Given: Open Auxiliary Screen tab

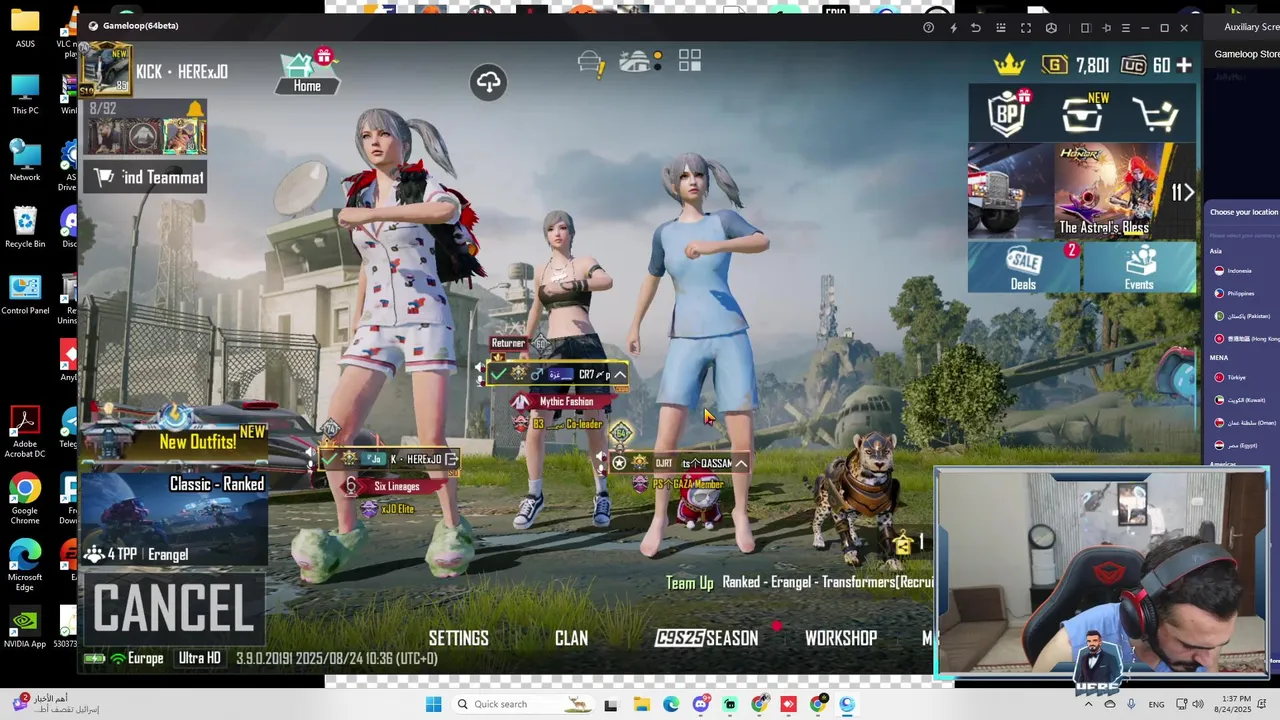Looking at the screenshot, I should click(1251, 27).
